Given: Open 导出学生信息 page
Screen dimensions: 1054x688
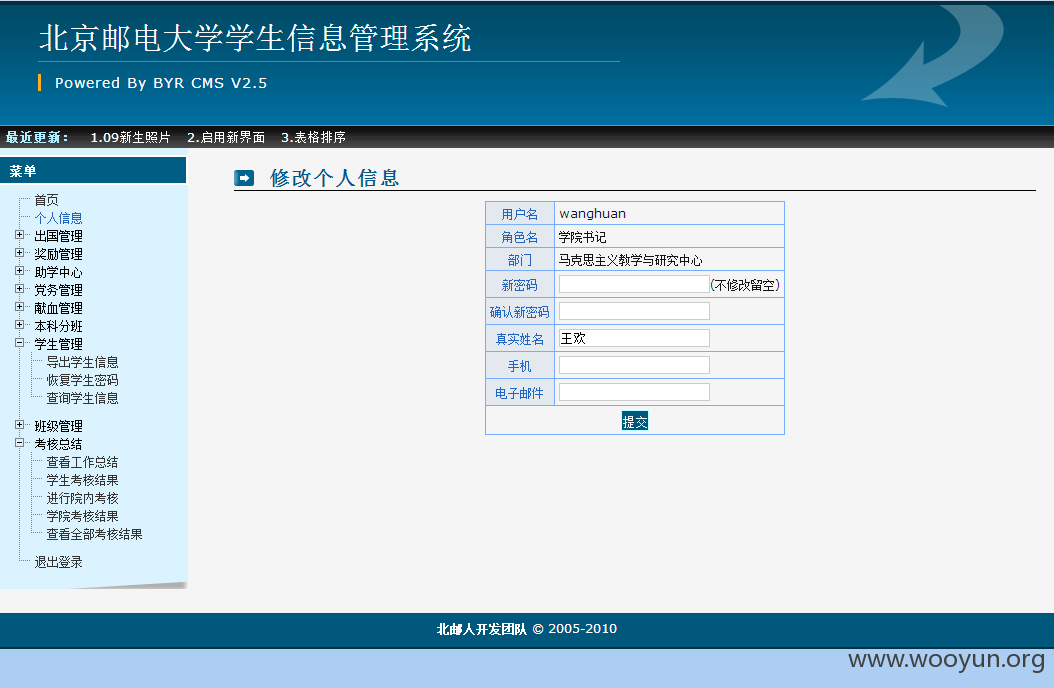Looking at the screenshot, I should pyautogui.click(x=82, y=362).
